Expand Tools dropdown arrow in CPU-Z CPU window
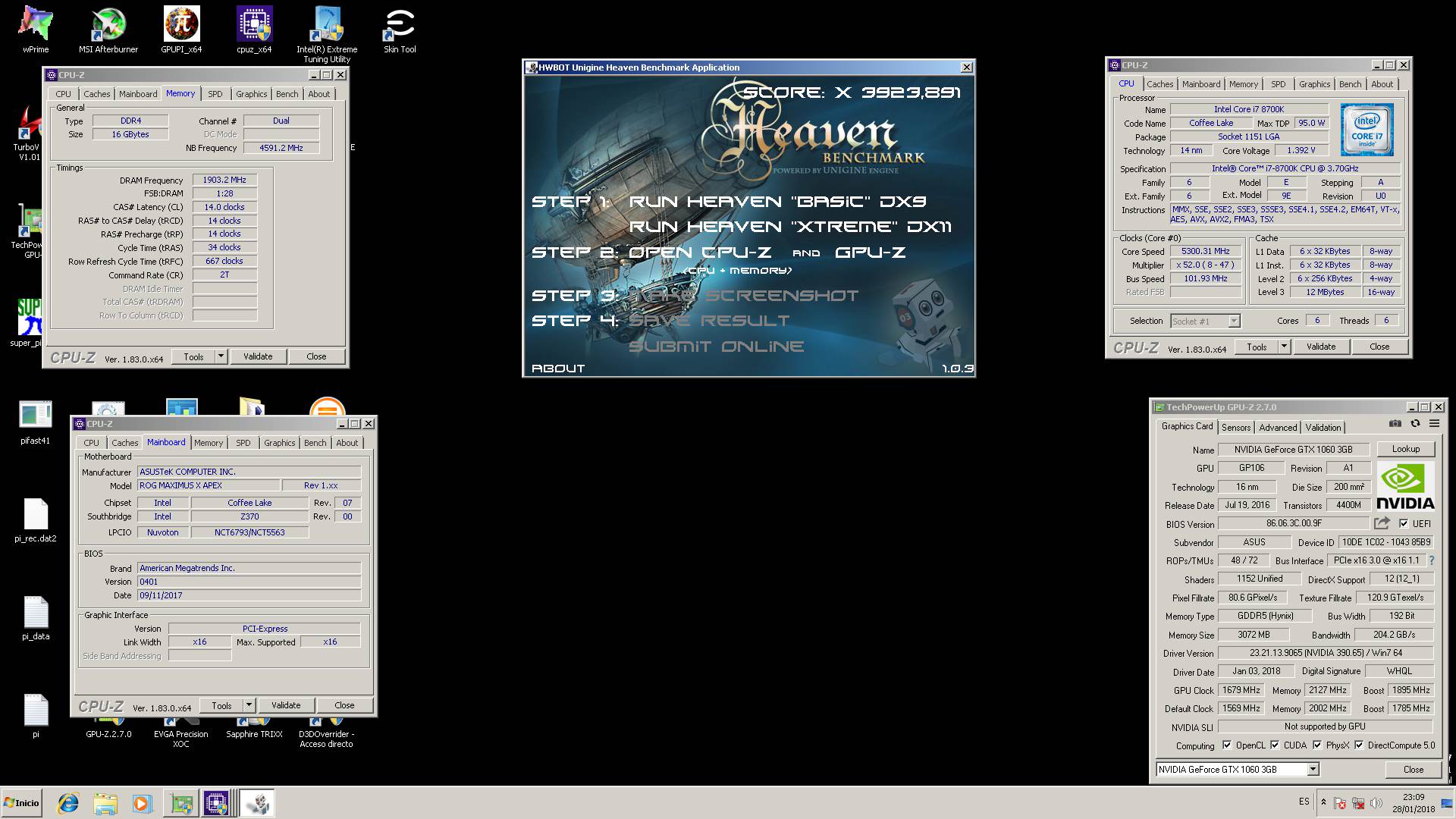Viewport: 1456px width, 819px height. tap(1284, 347)
